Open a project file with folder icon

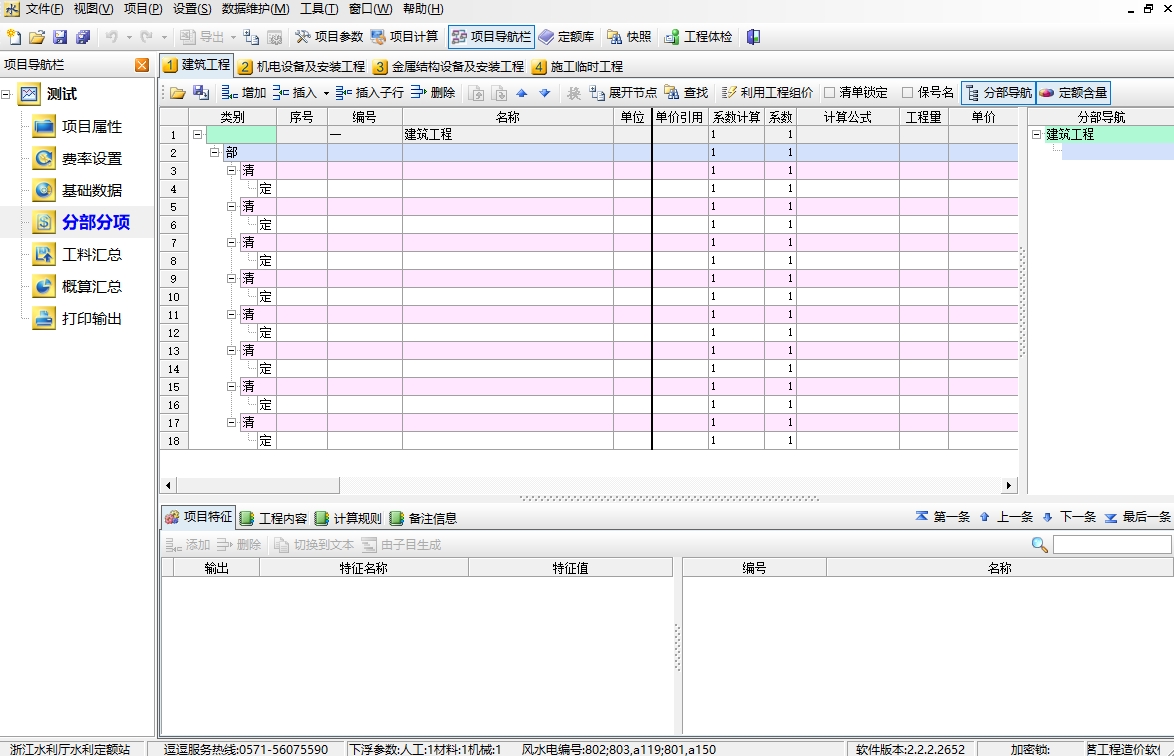coord(37,37)
